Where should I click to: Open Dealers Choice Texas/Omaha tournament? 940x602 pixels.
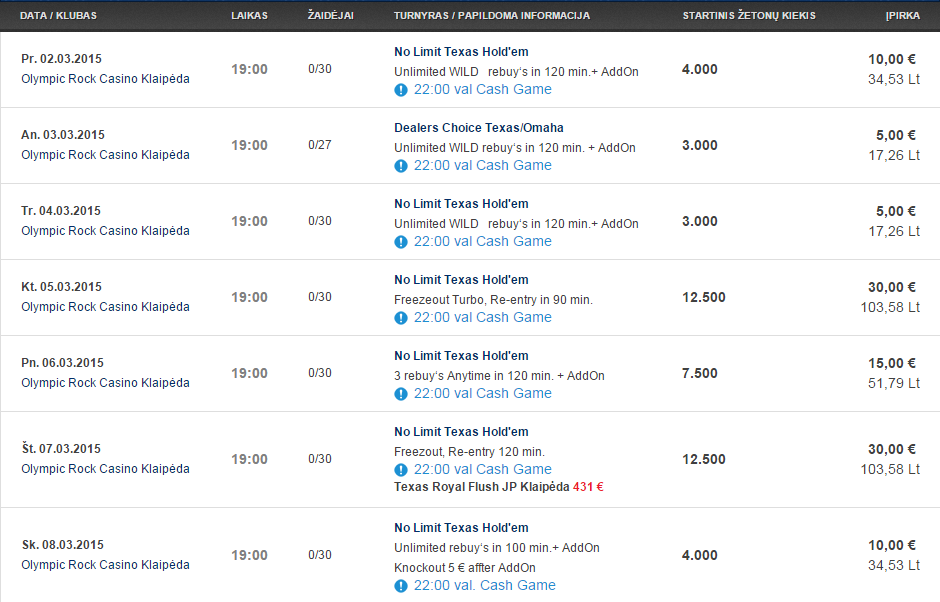pyautogui.click(x=478, y=128)
